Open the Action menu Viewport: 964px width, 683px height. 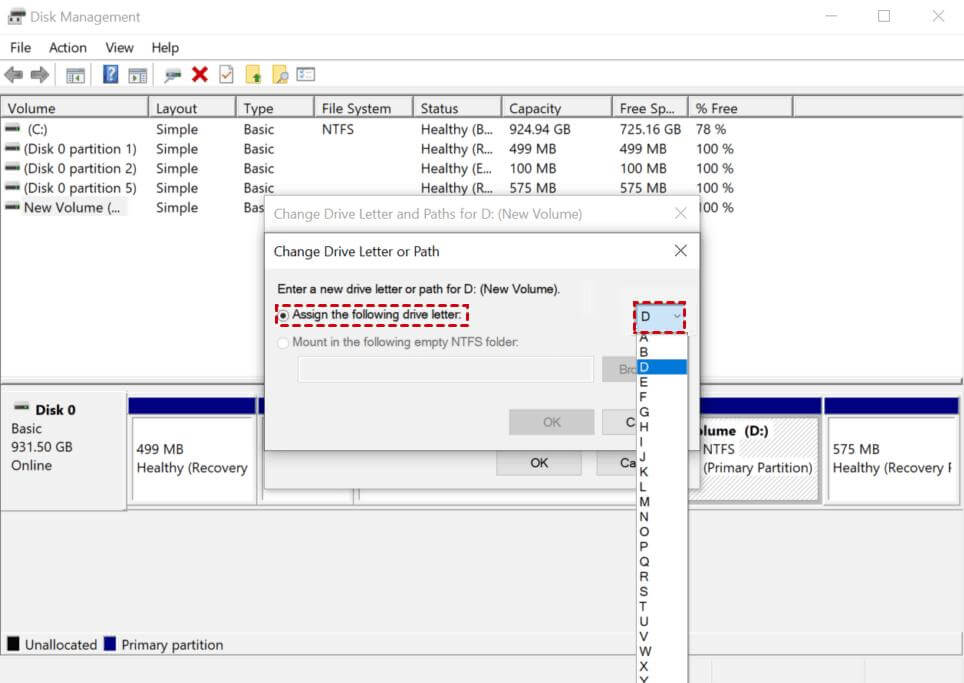pyautogui.click(x=67, y=47)
